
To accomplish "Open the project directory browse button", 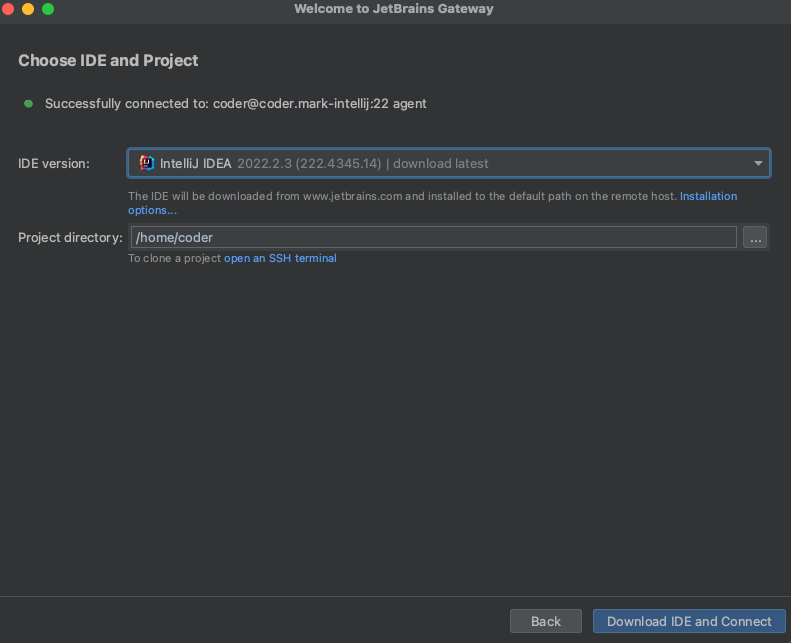I will tap(755, 237).
